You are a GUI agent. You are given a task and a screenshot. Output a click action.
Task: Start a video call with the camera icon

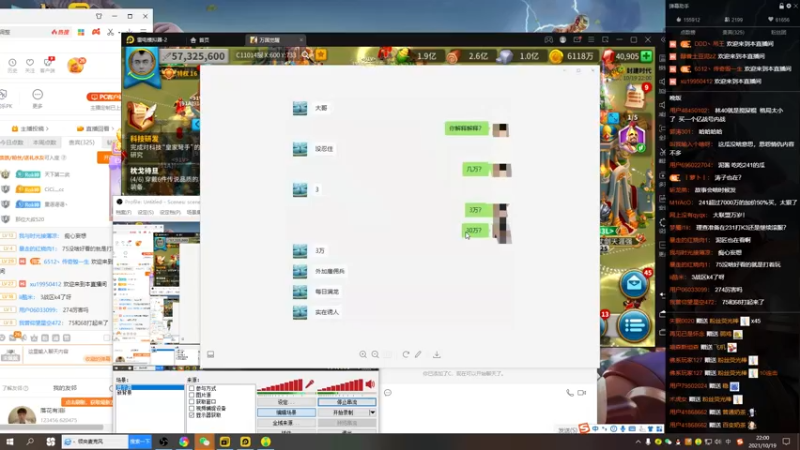point(582,392)
